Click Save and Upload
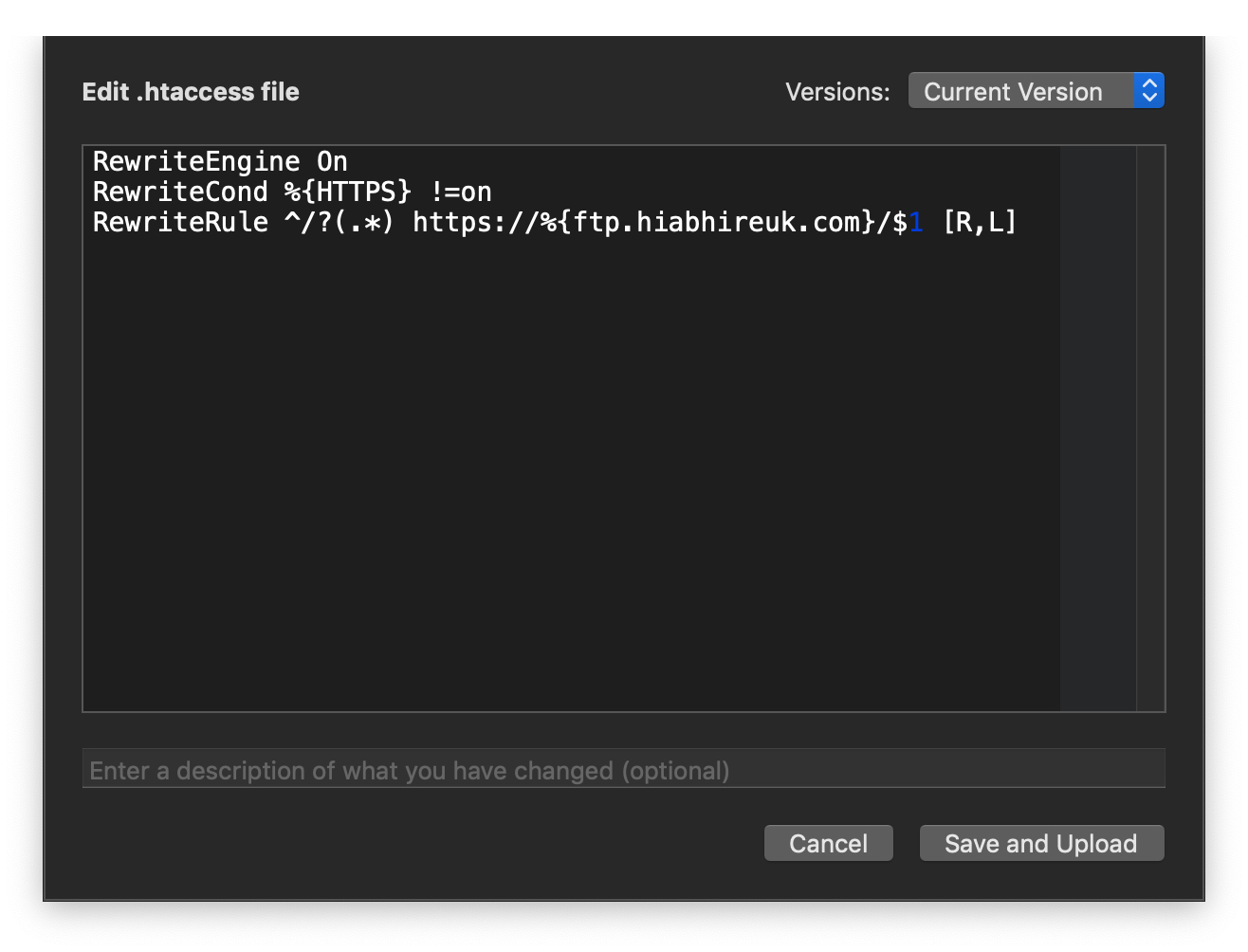Viewport: 1248px width, 952px height. (1041, 843)
